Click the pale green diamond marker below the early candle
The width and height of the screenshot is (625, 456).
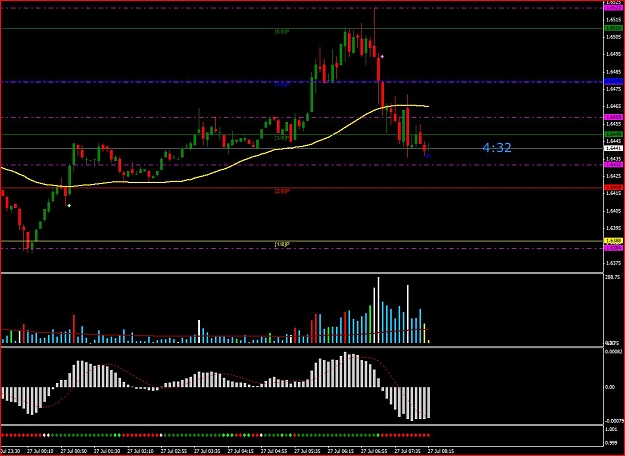(69, 206)
